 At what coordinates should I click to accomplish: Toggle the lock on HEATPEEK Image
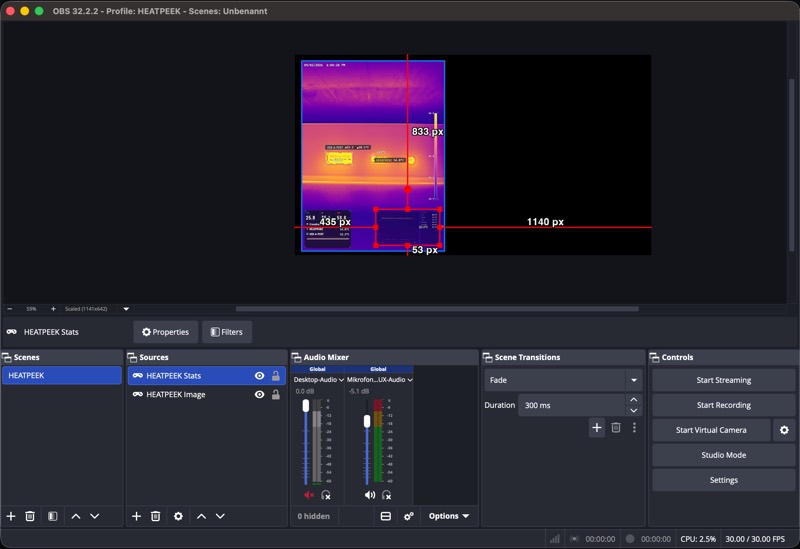tap(276, 394)
